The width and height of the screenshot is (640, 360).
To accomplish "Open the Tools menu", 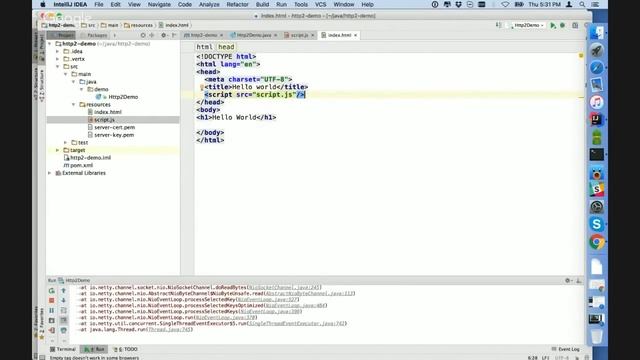I will (301, 4).
